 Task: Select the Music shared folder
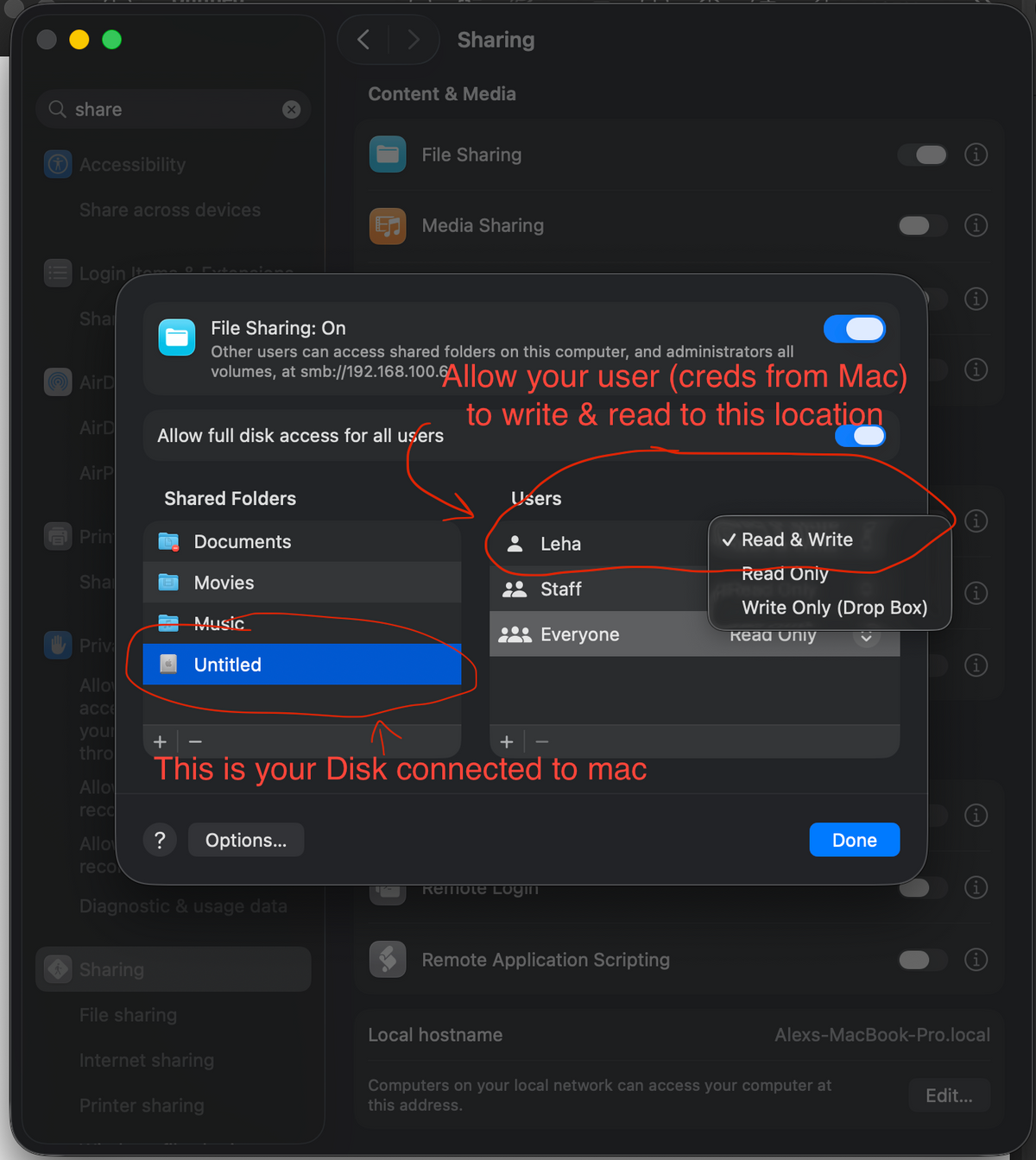[302, 623]
